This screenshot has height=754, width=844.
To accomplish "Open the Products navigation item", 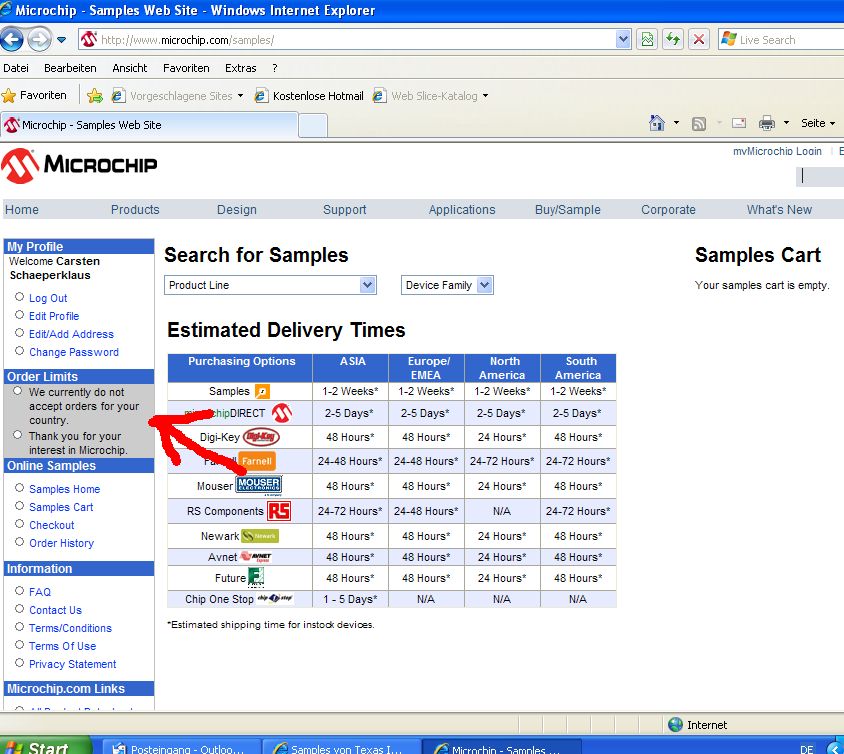I will tap(135, 210).
